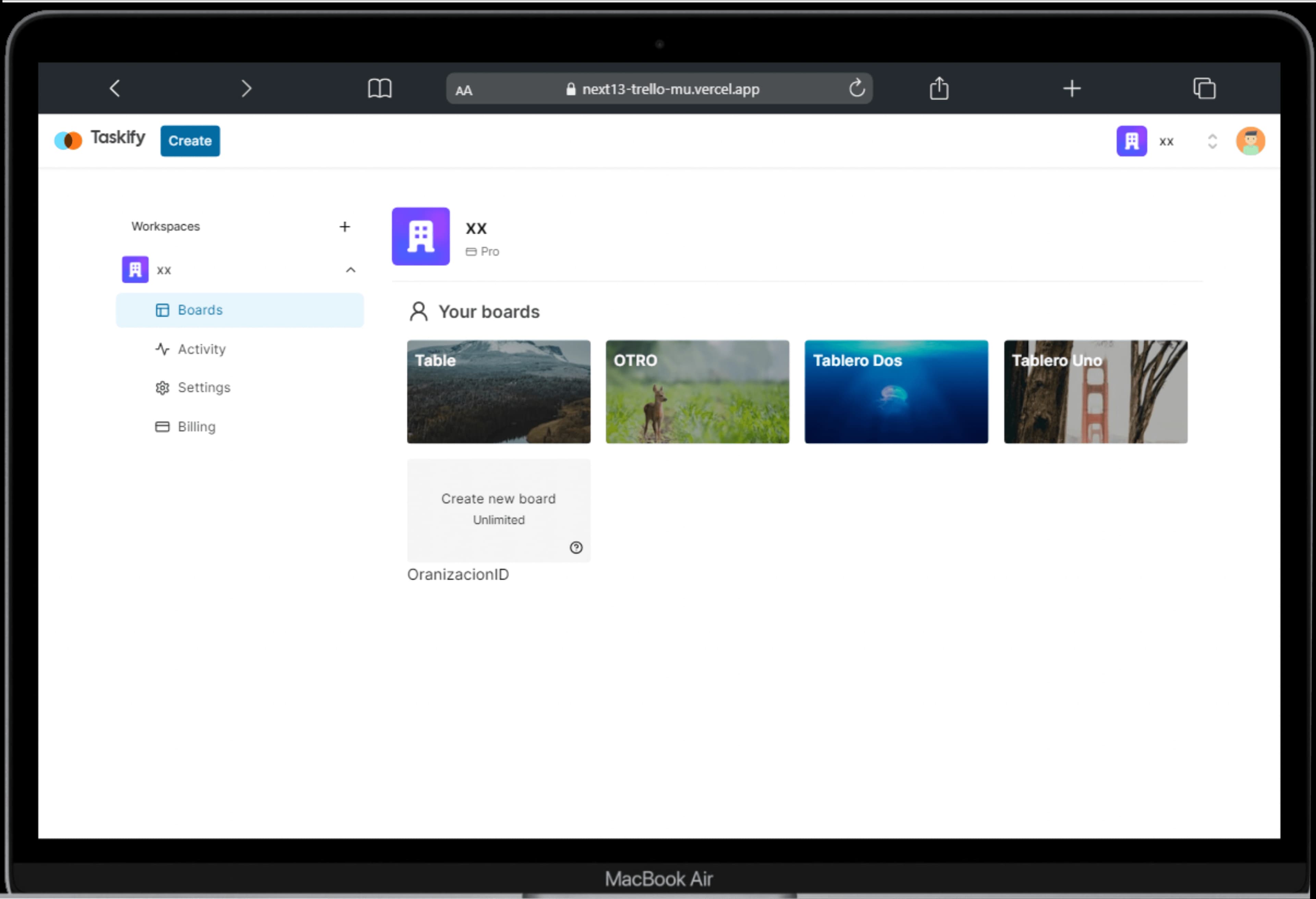The width and height of the screenshot is (1316, 899).
Task: Open a new browser tab
Action: click(1071, 88)
